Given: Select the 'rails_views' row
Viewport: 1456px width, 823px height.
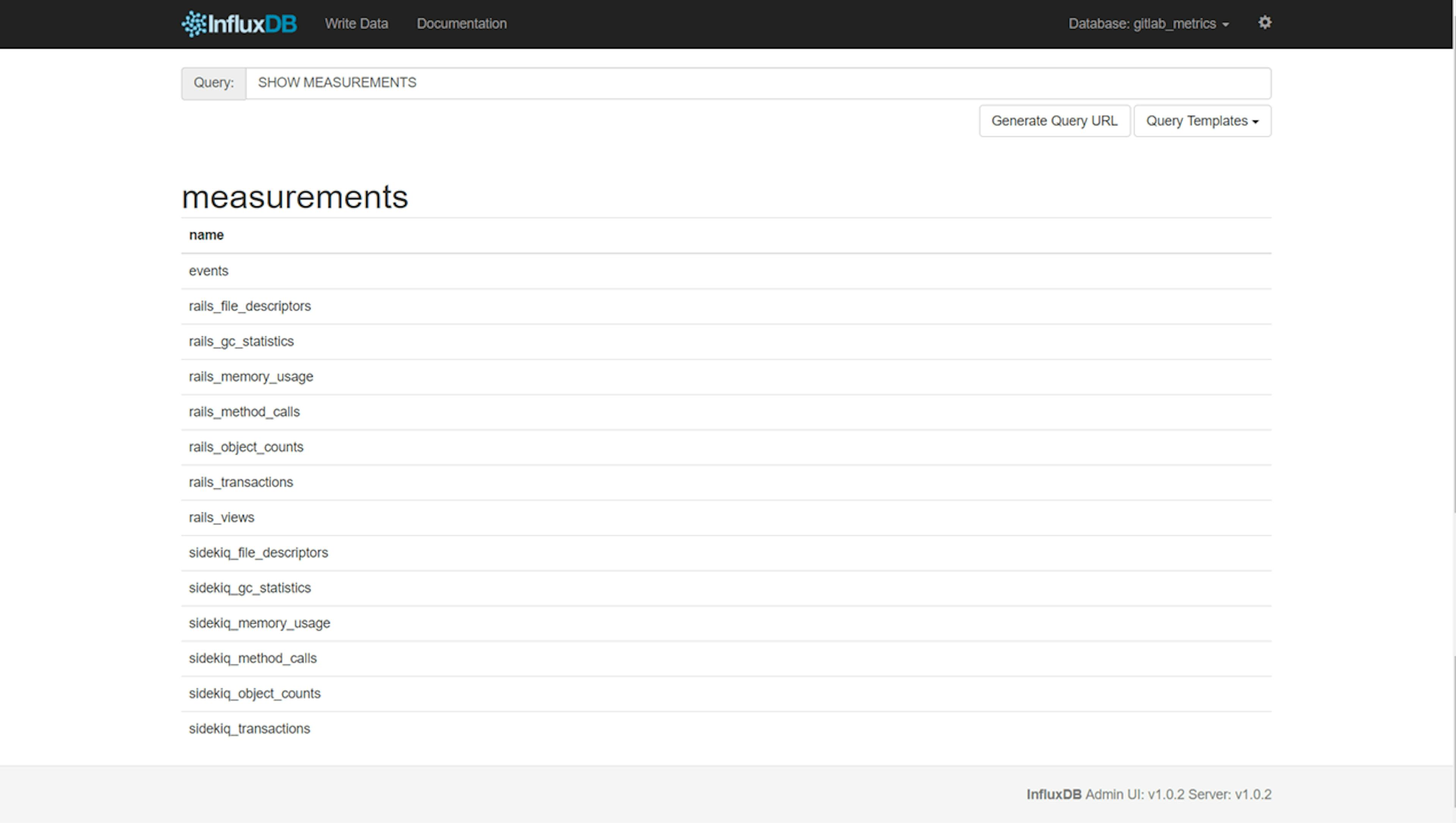Looking at the screenshot, I should click(x=726, y=518).
